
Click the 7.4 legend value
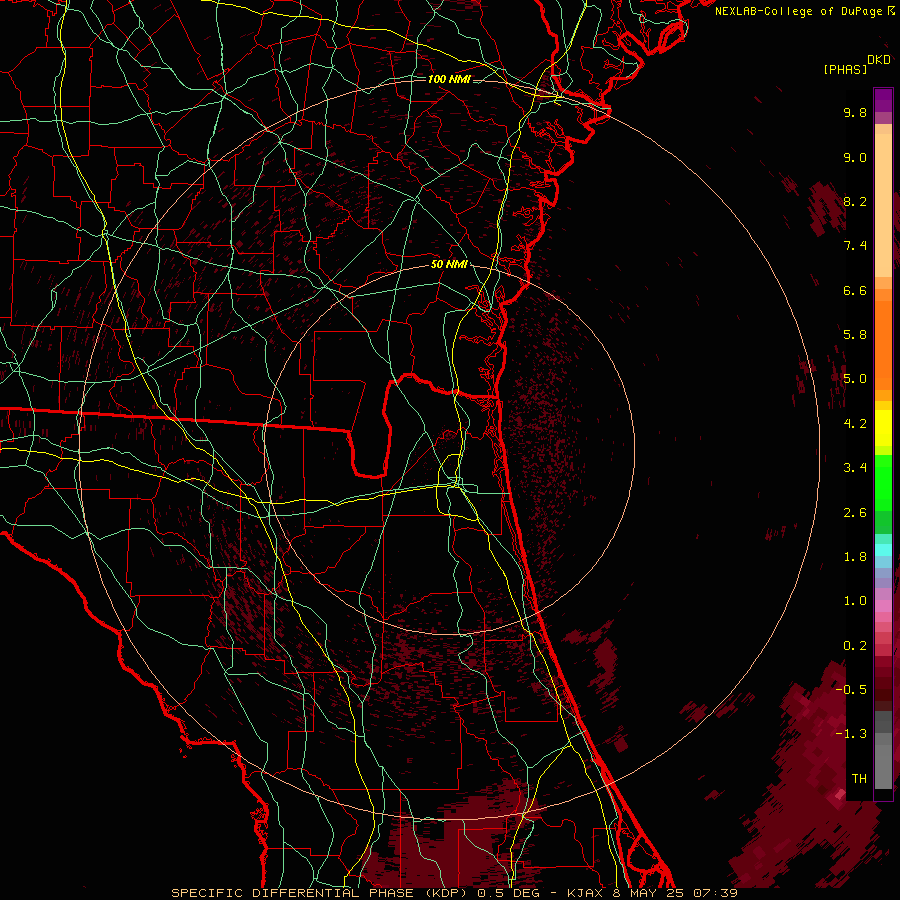point(855,246)
